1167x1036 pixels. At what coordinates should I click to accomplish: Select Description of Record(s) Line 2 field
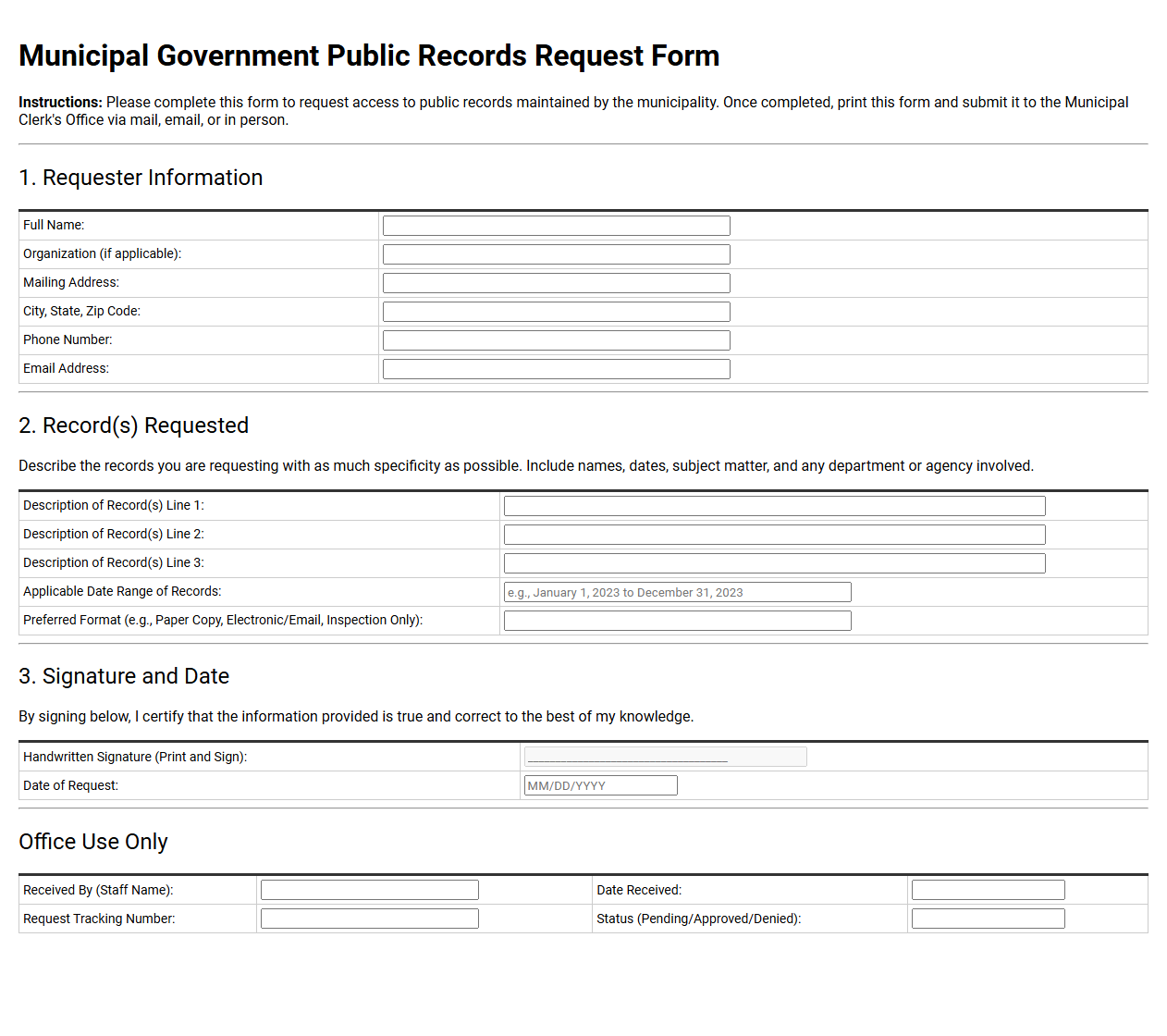click(774, 535)
